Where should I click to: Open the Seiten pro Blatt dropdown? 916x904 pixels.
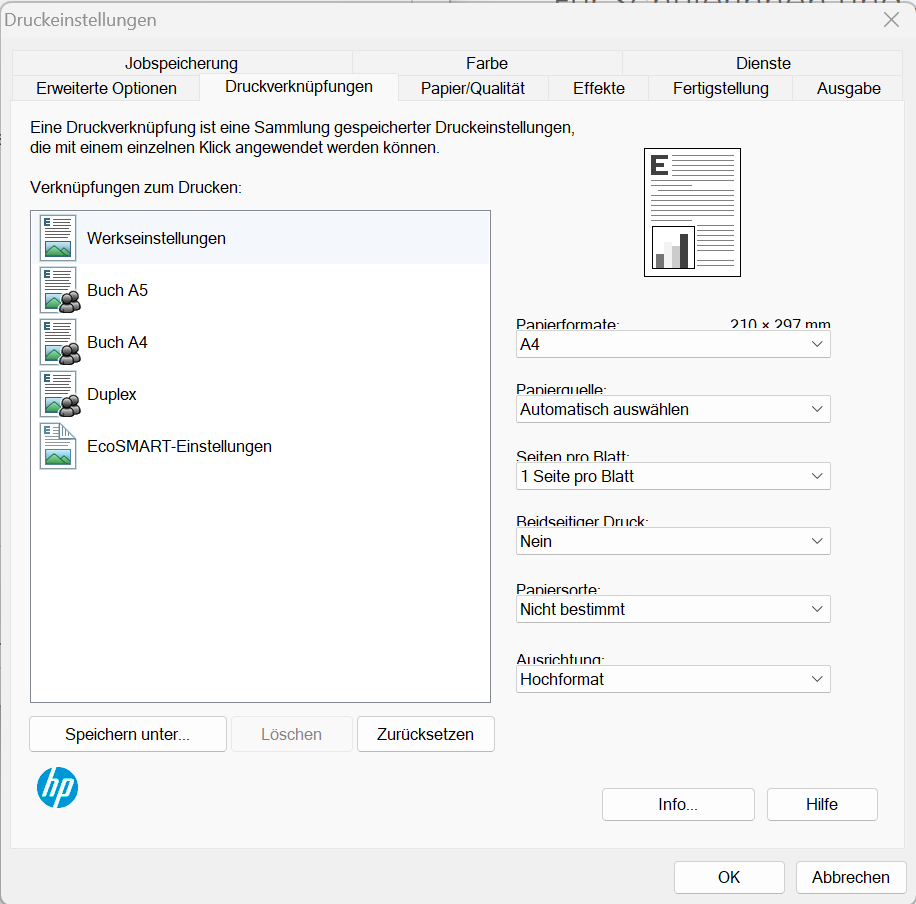coord(673,476)
